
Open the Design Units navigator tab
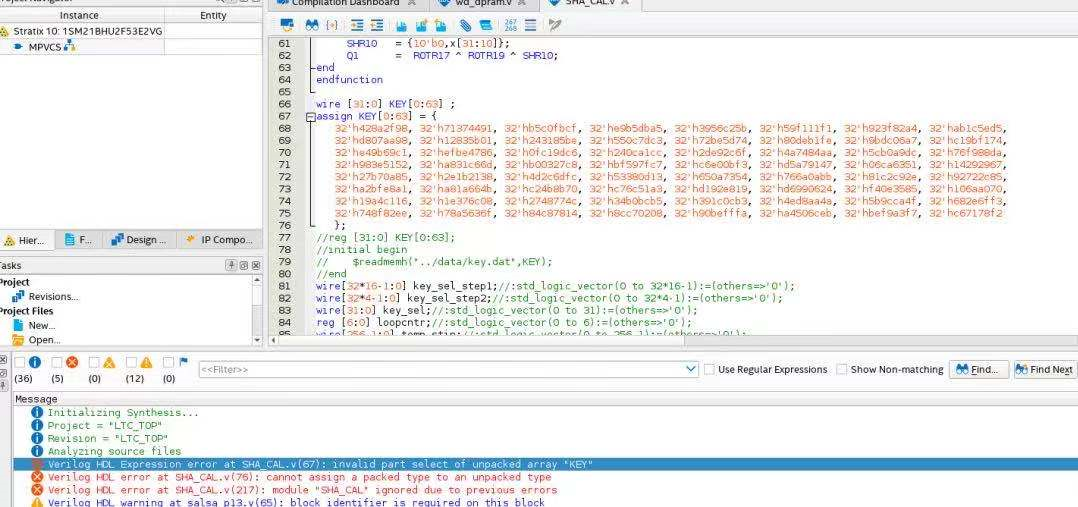click(138, 240)
